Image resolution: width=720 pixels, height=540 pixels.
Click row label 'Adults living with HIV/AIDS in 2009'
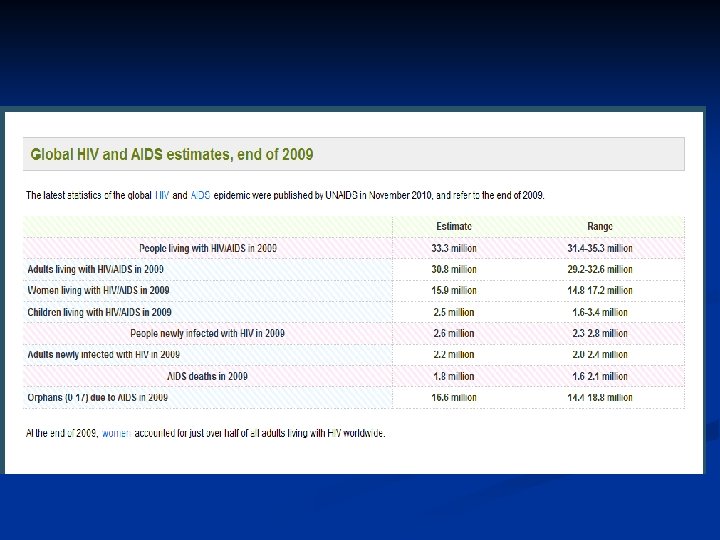[96, 269]
